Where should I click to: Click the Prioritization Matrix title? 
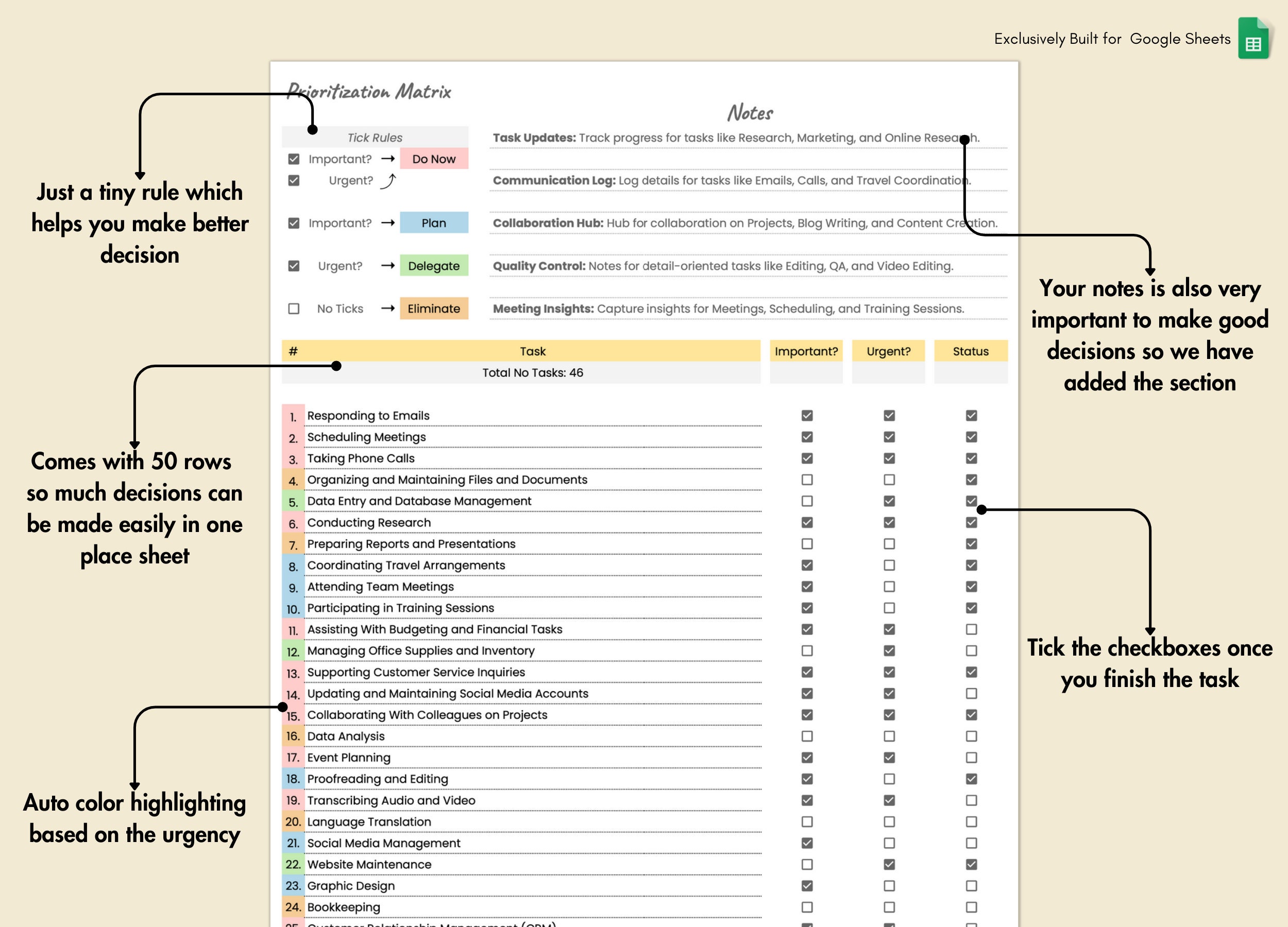click(x=369, y=91)
